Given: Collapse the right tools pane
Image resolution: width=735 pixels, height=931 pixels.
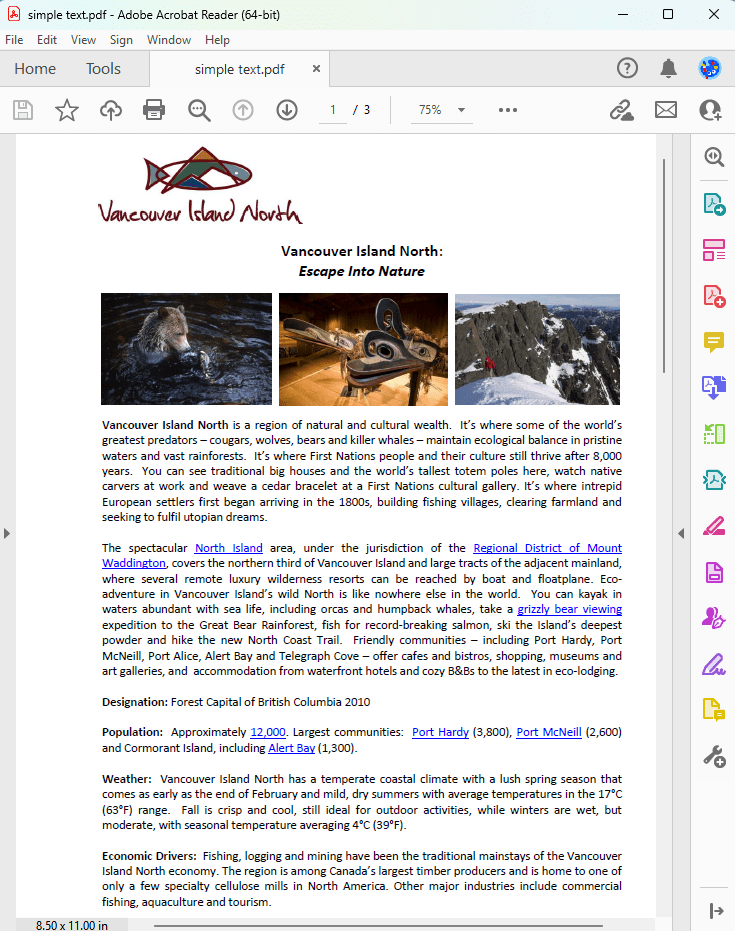Looking at the screenshot, I should [681, 533].
